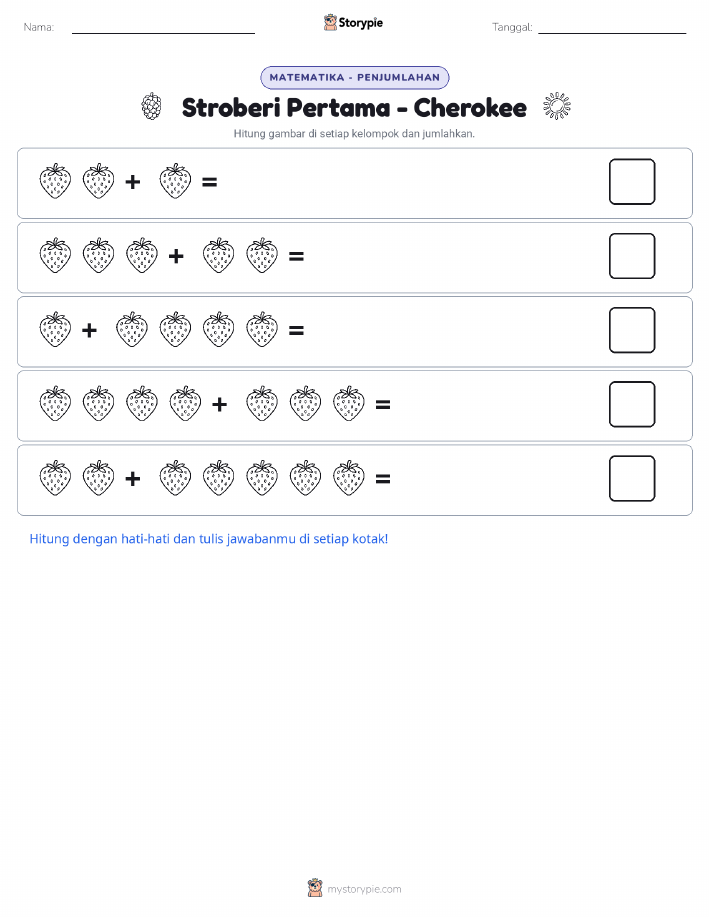Click the Storypie bear logo at top
Screen dimensions: 709x917
(x=330, y=23)
